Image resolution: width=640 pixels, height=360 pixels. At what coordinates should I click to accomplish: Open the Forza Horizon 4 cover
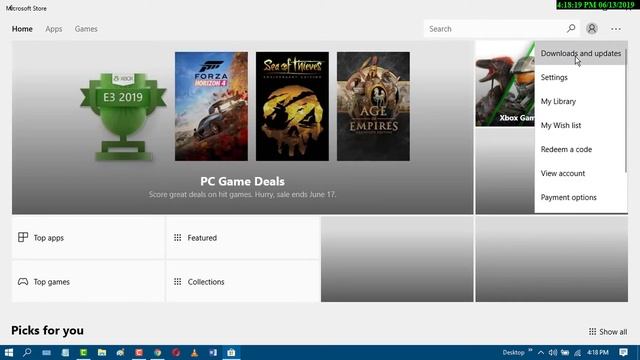pyautogui.click(x=211, y=106)
